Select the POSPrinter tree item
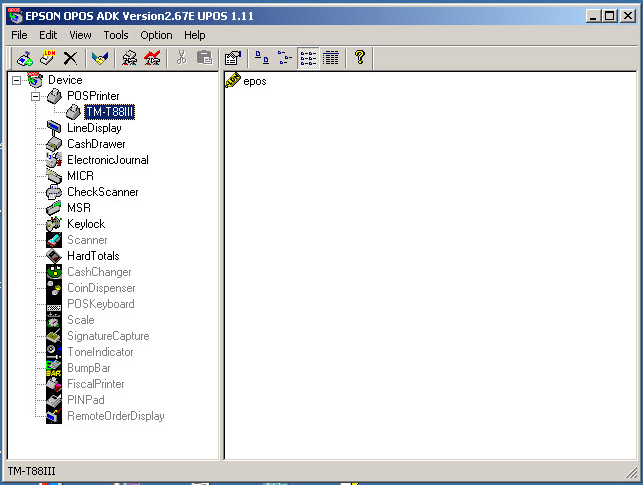 click(93, 96)
